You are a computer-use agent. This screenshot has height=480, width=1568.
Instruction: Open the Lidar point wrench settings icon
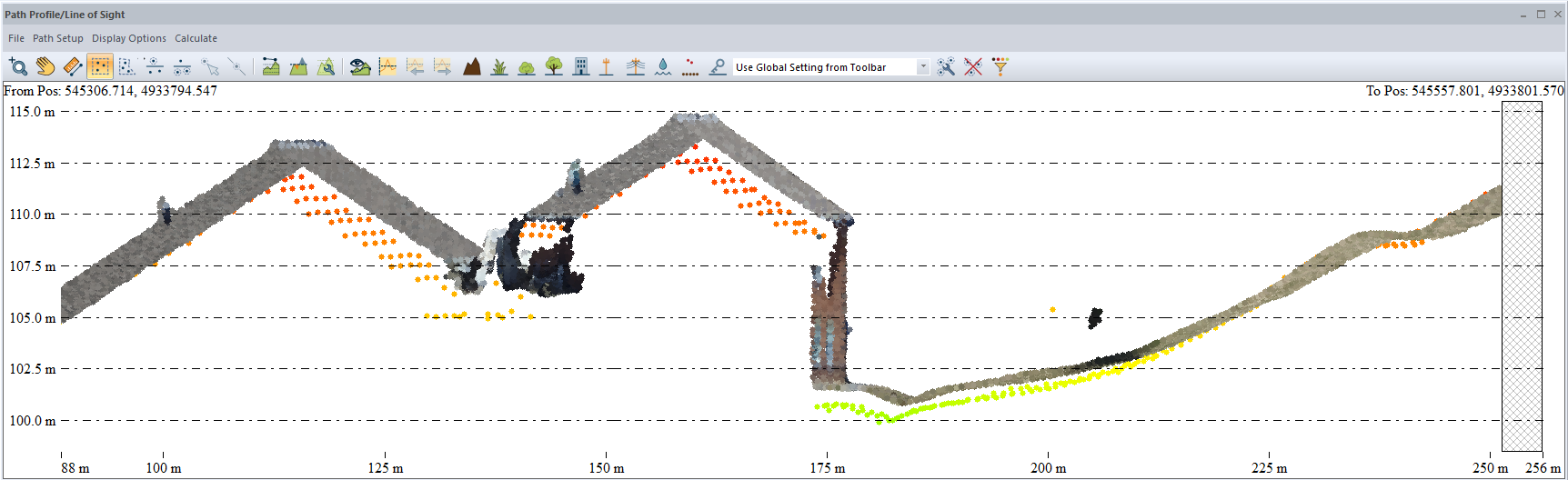tap(946, 66)
